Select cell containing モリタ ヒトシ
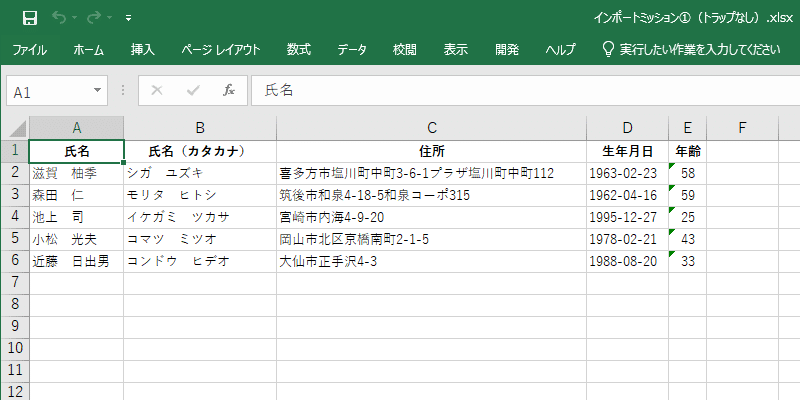 pos(200,195)
